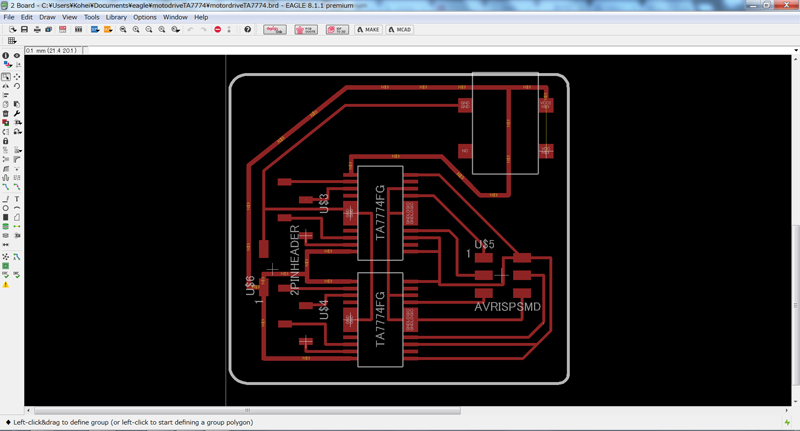The image size is (800, 431).
Task: Select the Via tool
Action: 6,226
